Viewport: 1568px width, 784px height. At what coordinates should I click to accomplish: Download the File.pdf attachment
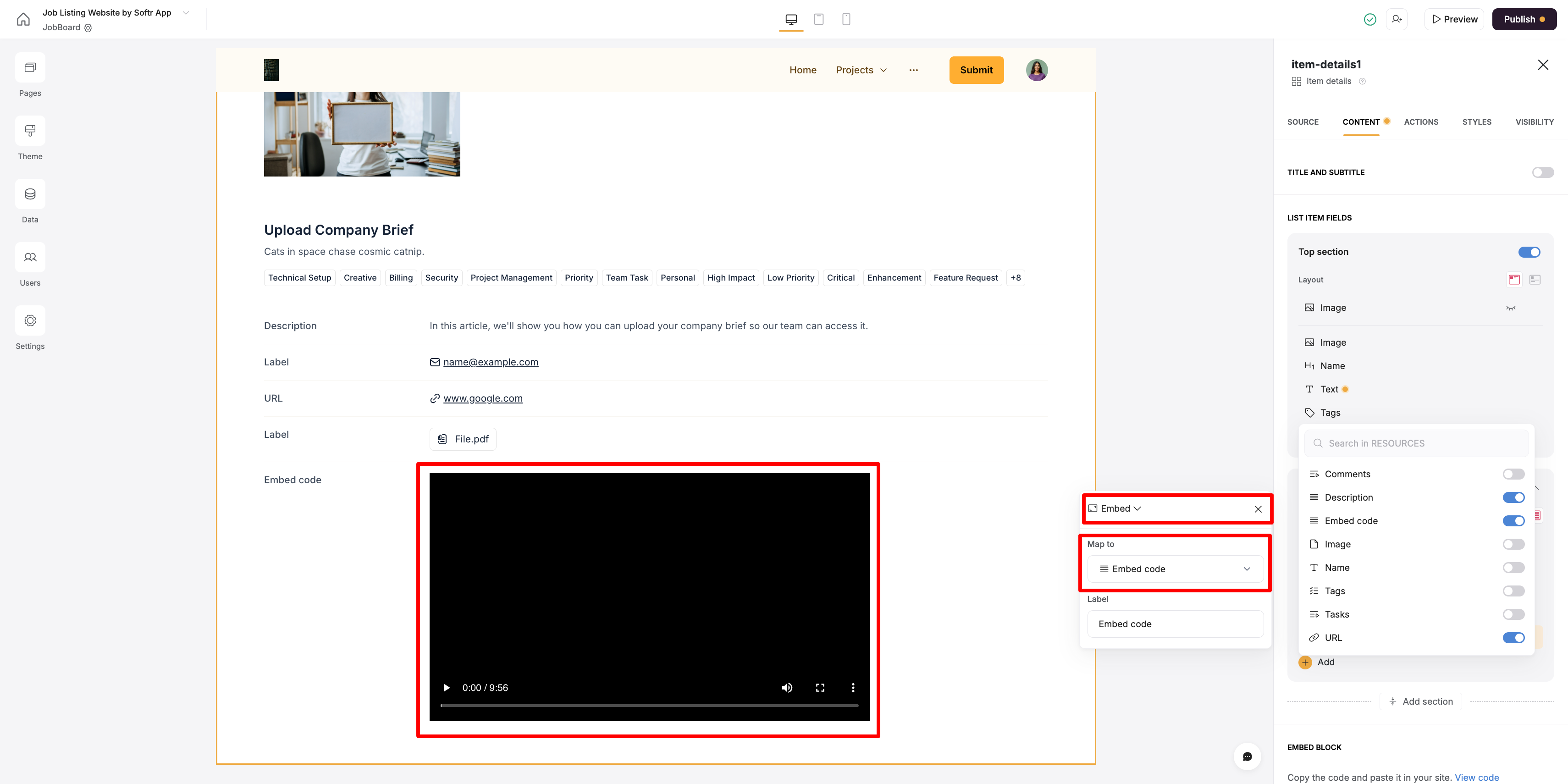(463, 439)
